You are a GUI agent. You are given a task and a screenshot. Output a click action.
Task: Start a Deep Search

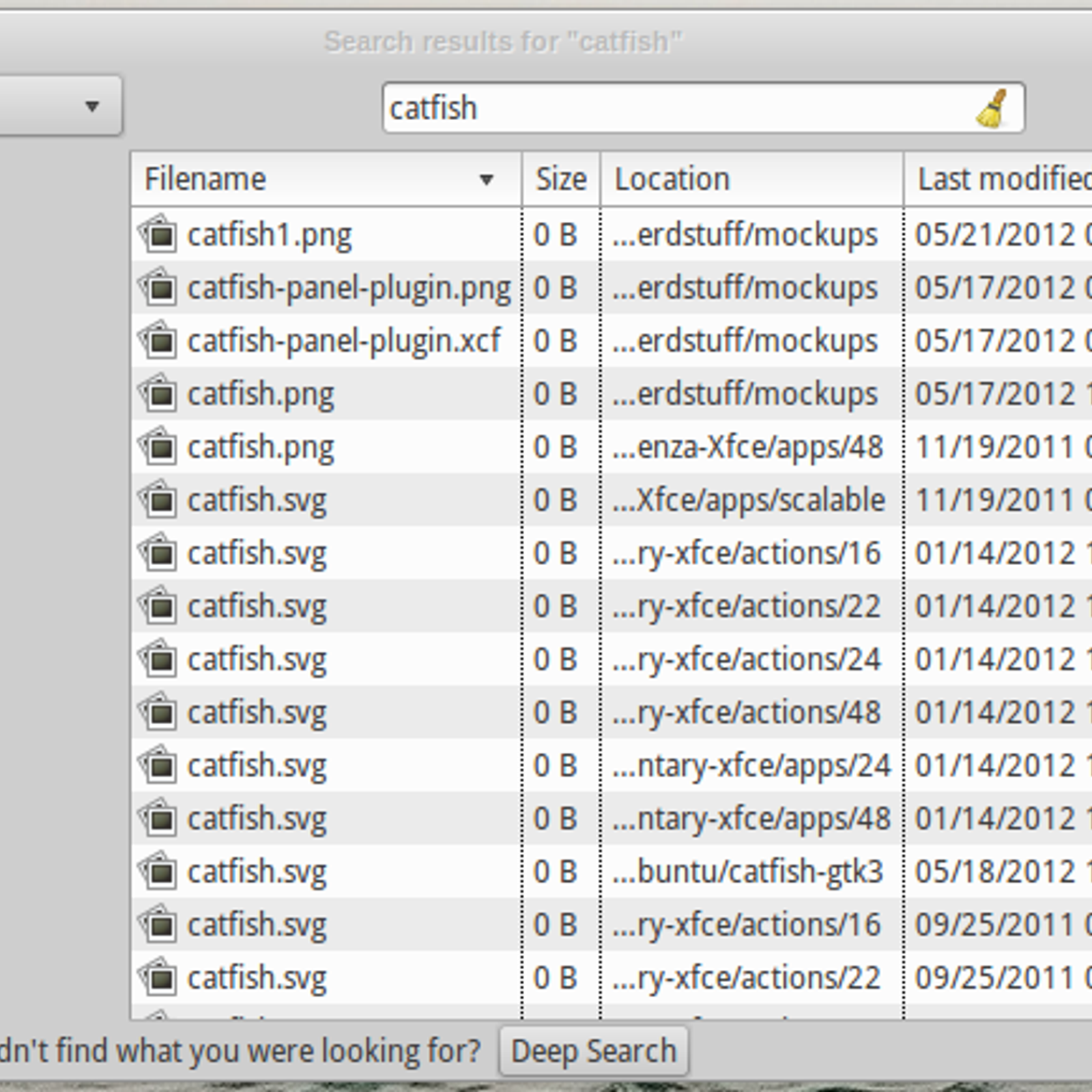tap(594, 1051)
